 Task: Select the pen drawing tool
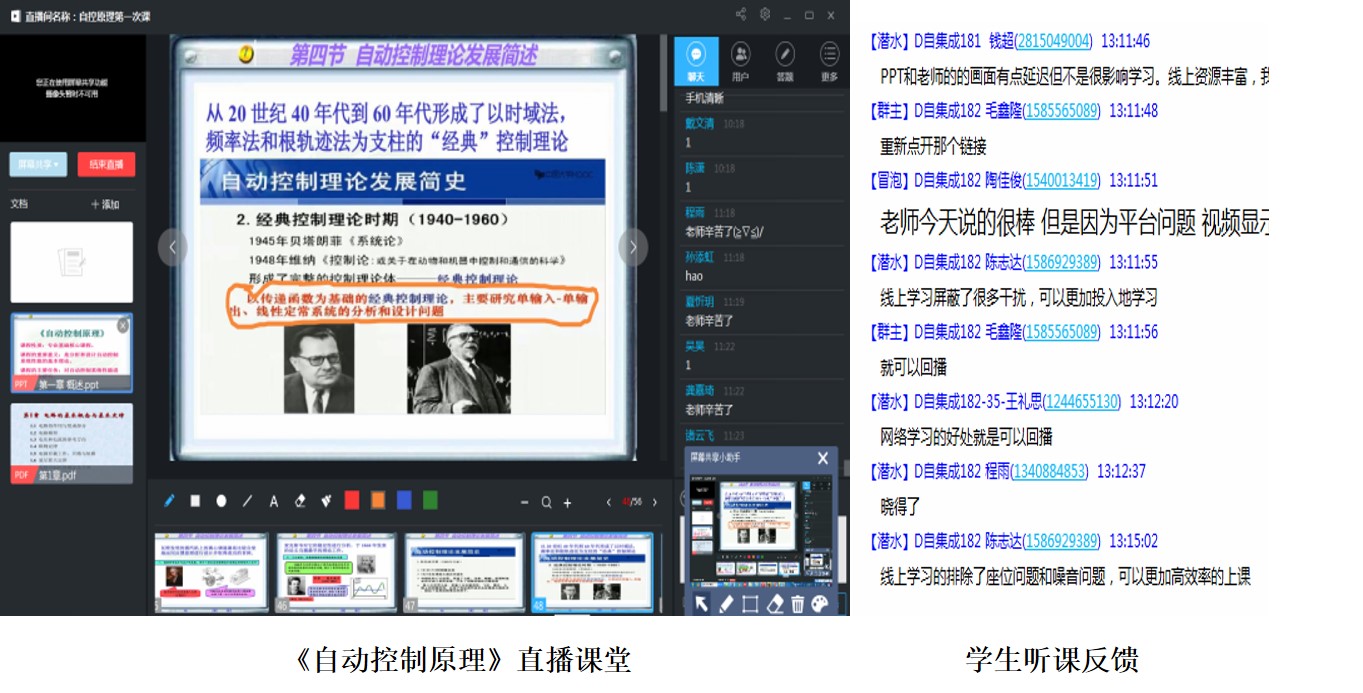[x=169, y=501]
